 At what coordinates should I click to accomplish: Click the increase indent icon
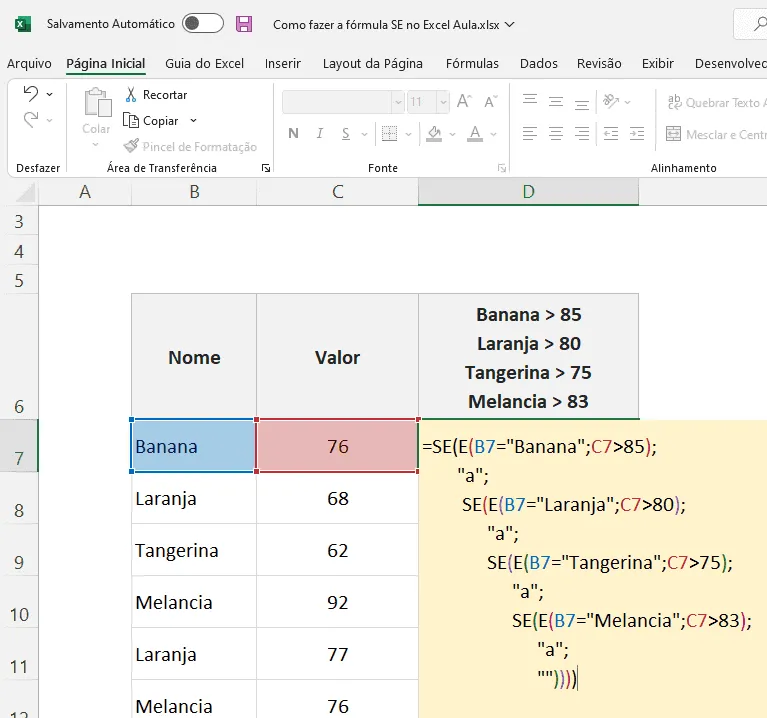click(x=637, y=134)
